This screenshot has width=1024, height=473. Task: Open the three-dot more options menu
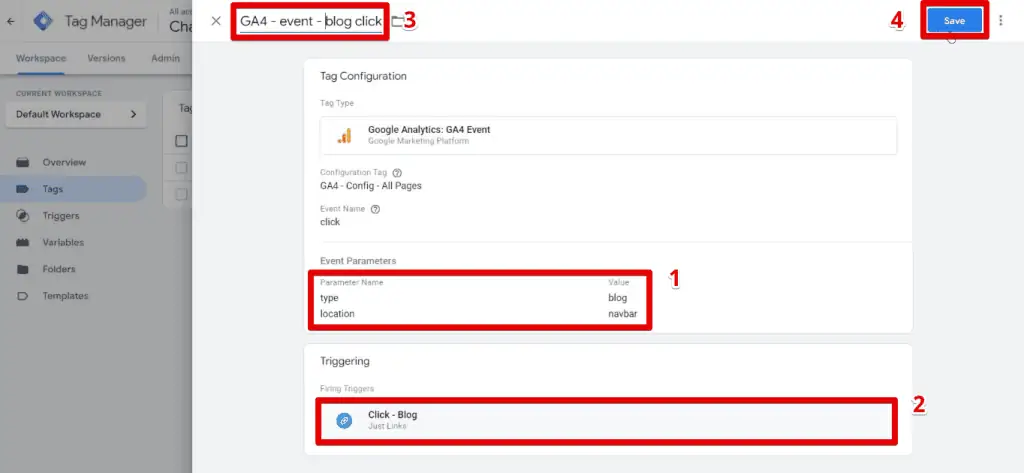1000,21
